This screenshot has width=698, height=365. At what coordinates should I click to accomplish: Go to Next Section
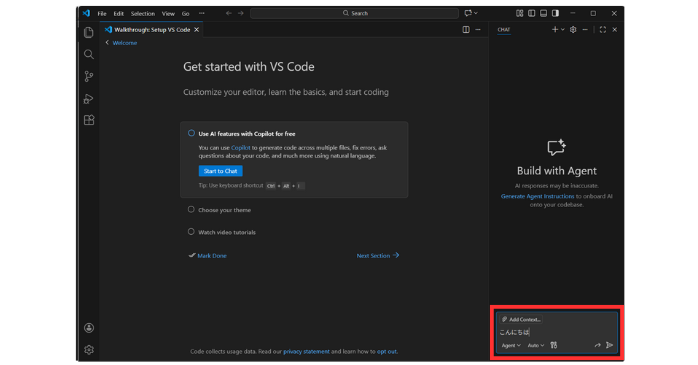(x=377, y=256)
